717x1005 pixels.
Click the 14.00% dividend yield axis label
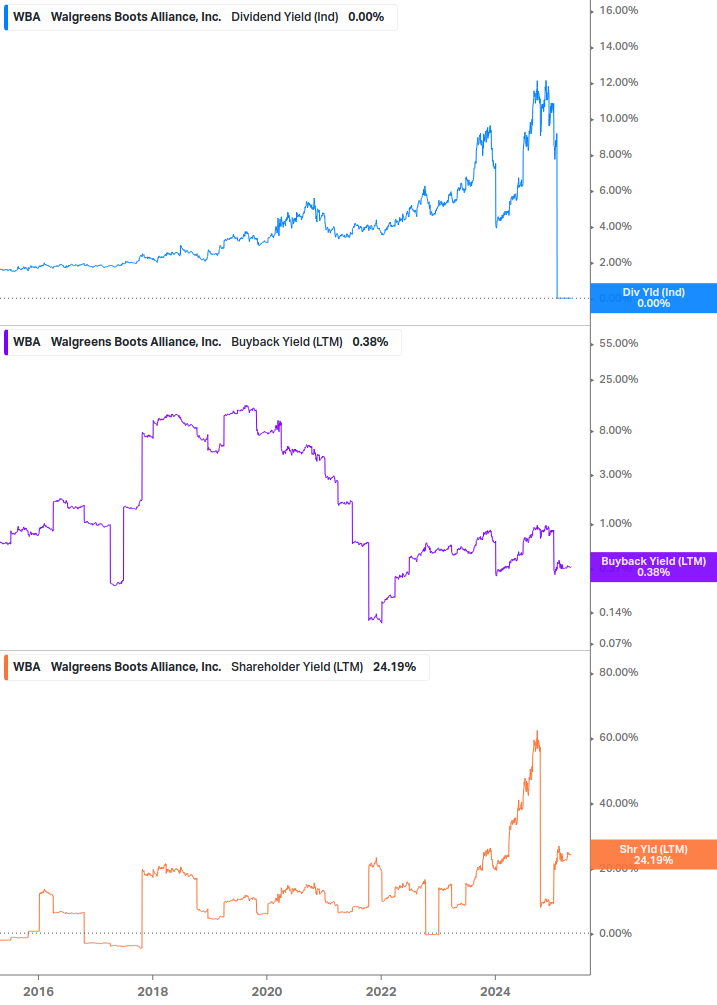(x=618, y=46)
